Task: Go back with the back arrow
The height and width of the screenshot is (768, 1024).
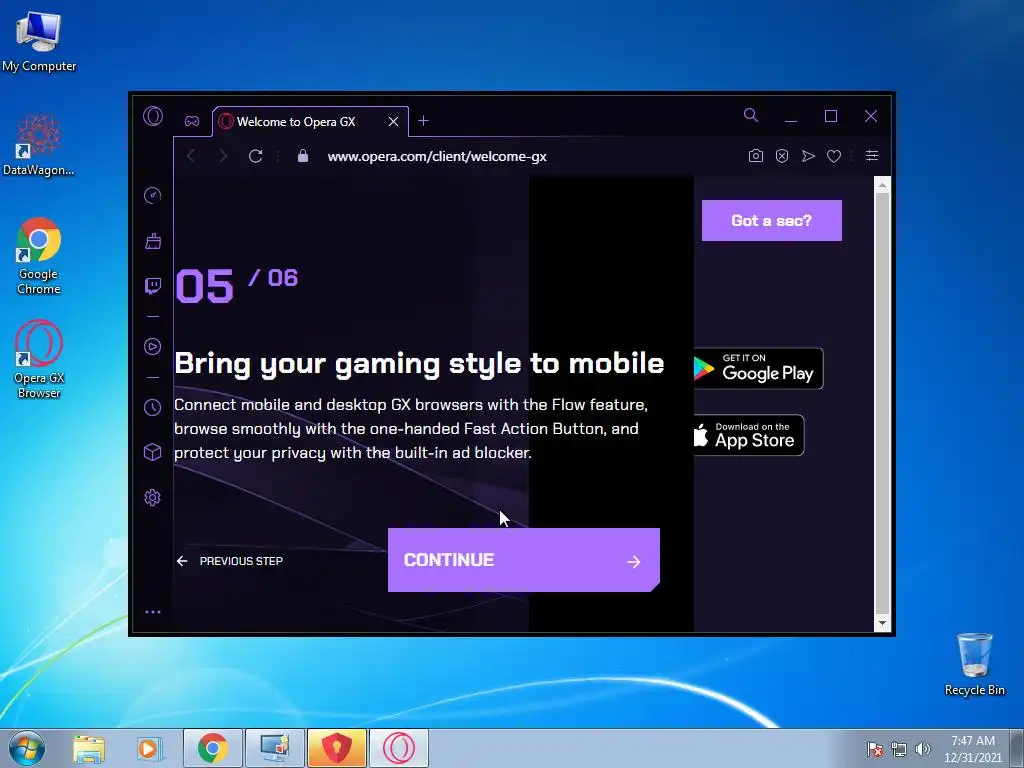Action: pos(191,156)
